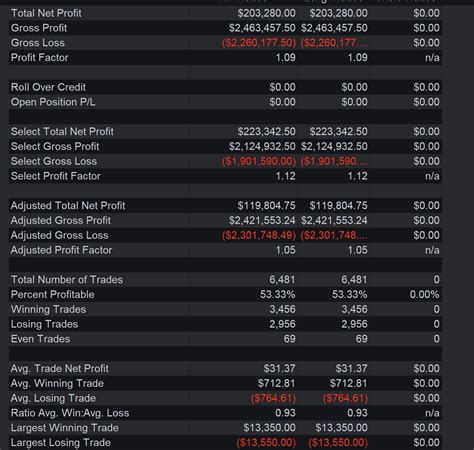Select the Adjusted Gross Loss label

click(59, 235)
